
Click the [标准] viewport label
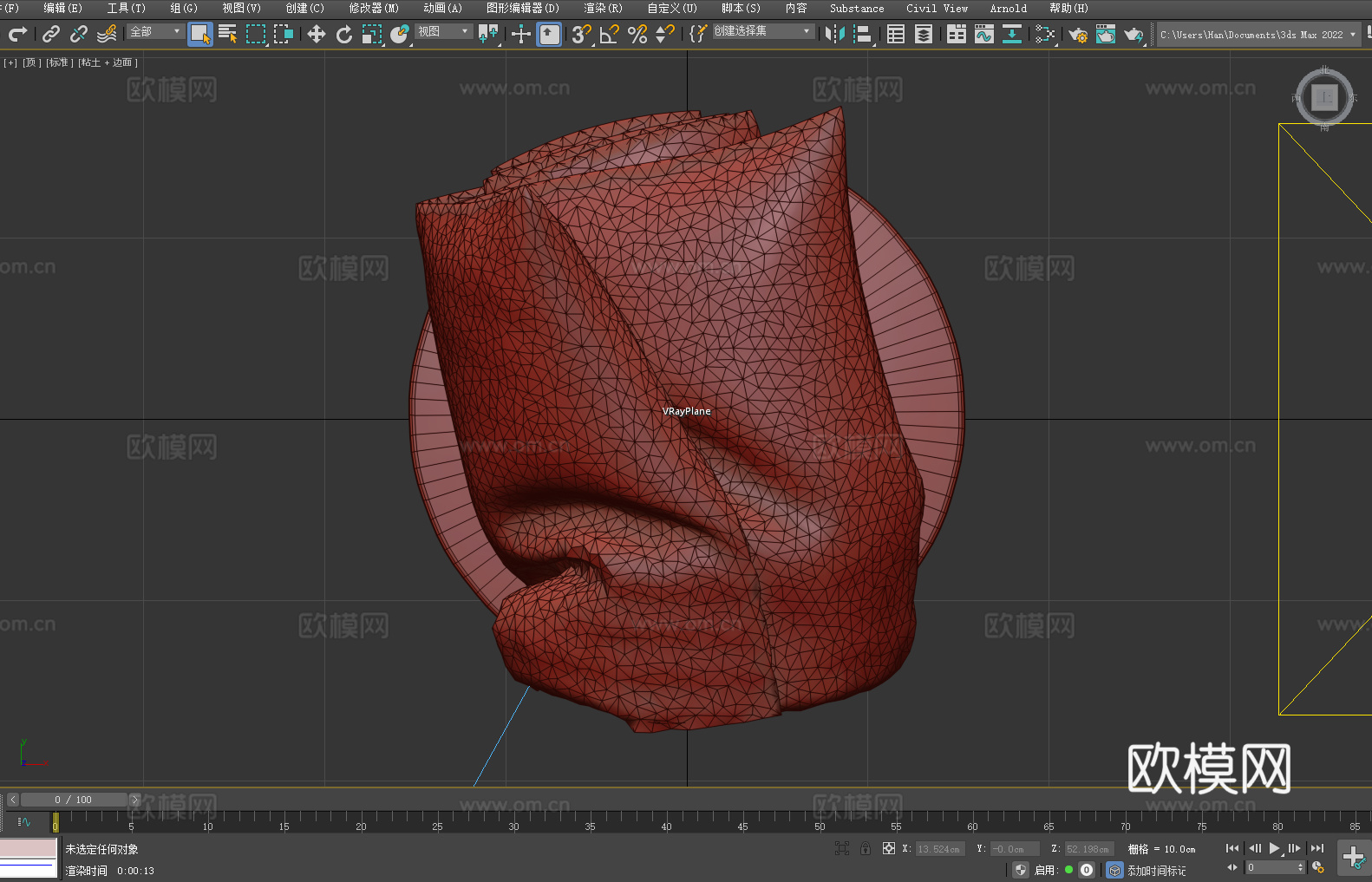pyautogui.click(x=59, y=62)
